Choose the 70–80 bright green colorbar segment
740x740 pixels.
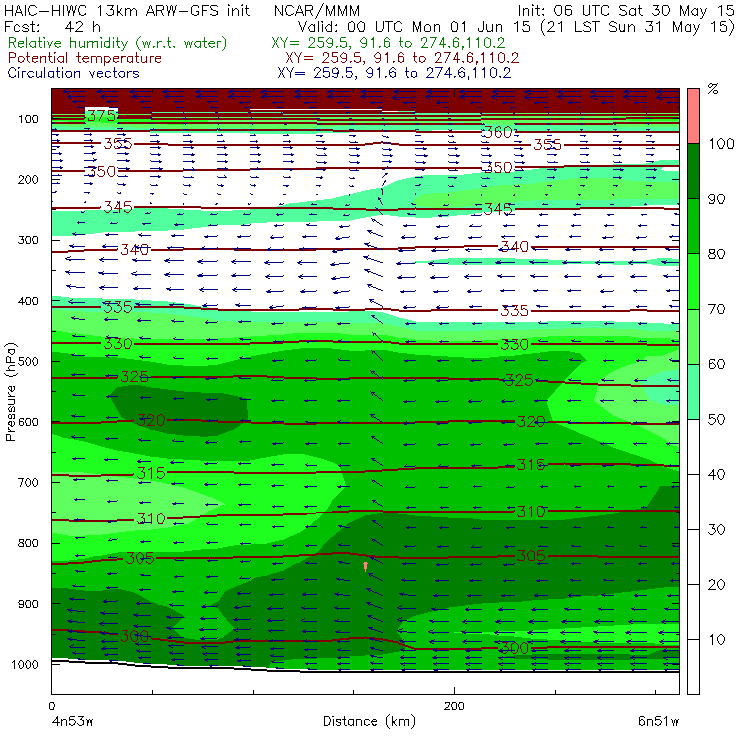pyautogui.click(x=693, y=281)
